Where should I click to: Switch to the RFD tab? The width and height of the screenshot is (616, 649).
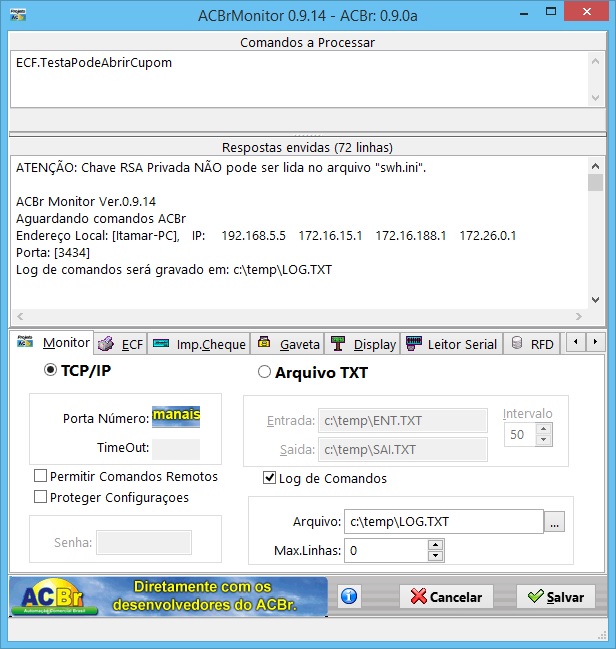[x=532, y=344]
